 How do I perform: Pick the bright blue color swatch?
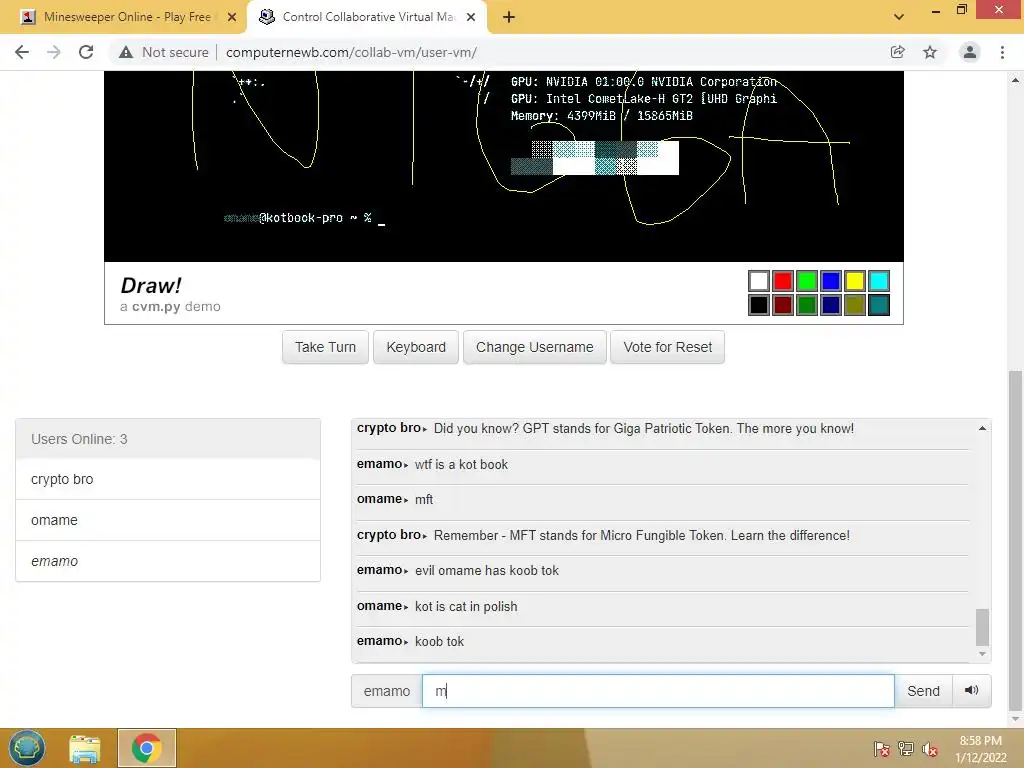tap(831, 281)
